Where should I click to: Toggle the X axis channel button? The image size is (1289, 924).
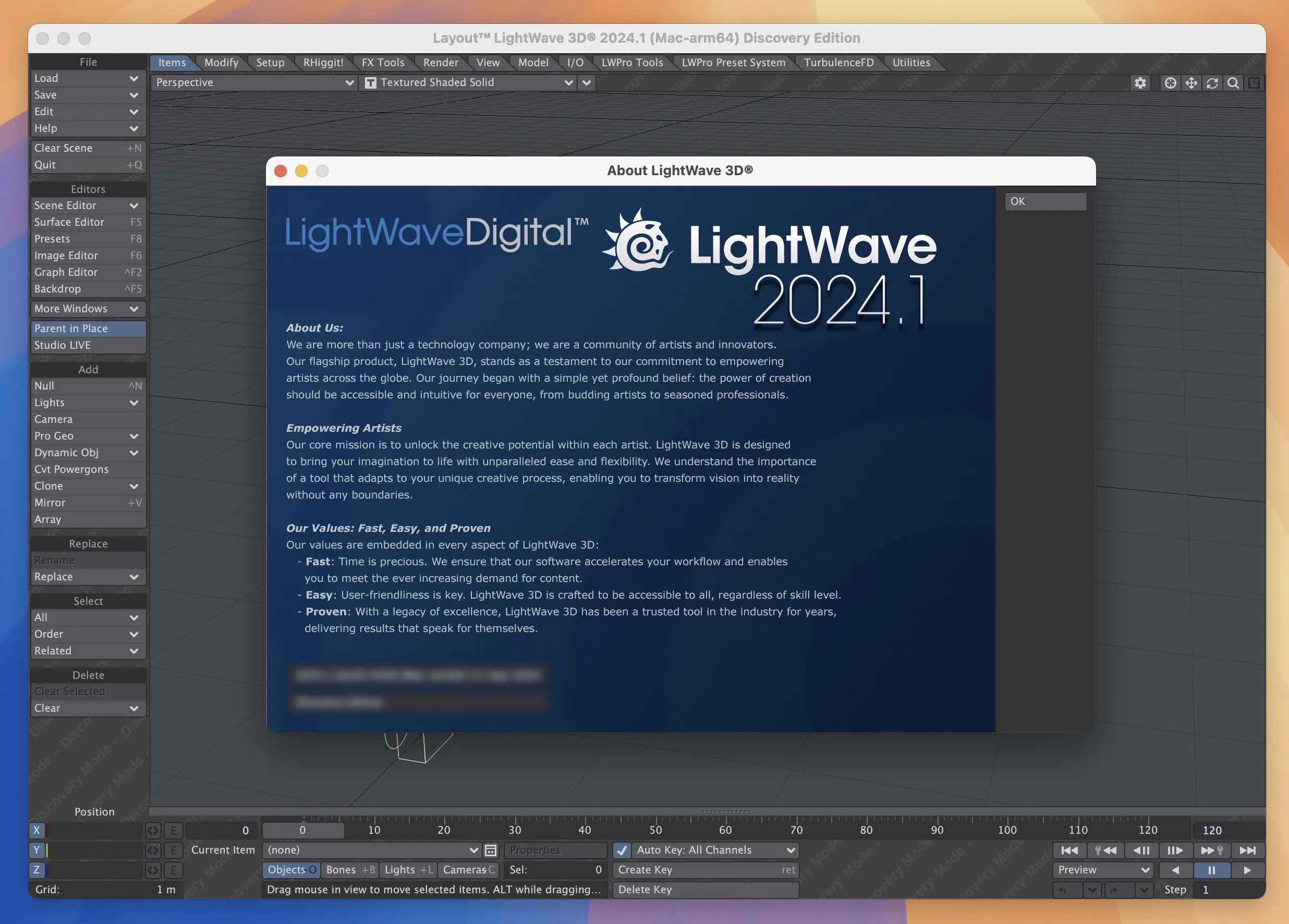(37, 830)
